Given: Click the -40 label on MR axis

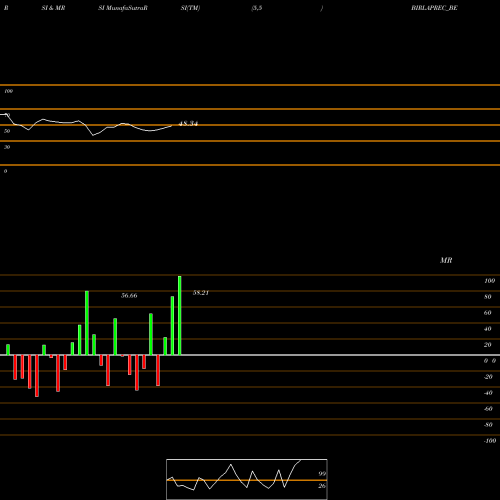Looking at the screenshot, I should (x=488, y=393).
